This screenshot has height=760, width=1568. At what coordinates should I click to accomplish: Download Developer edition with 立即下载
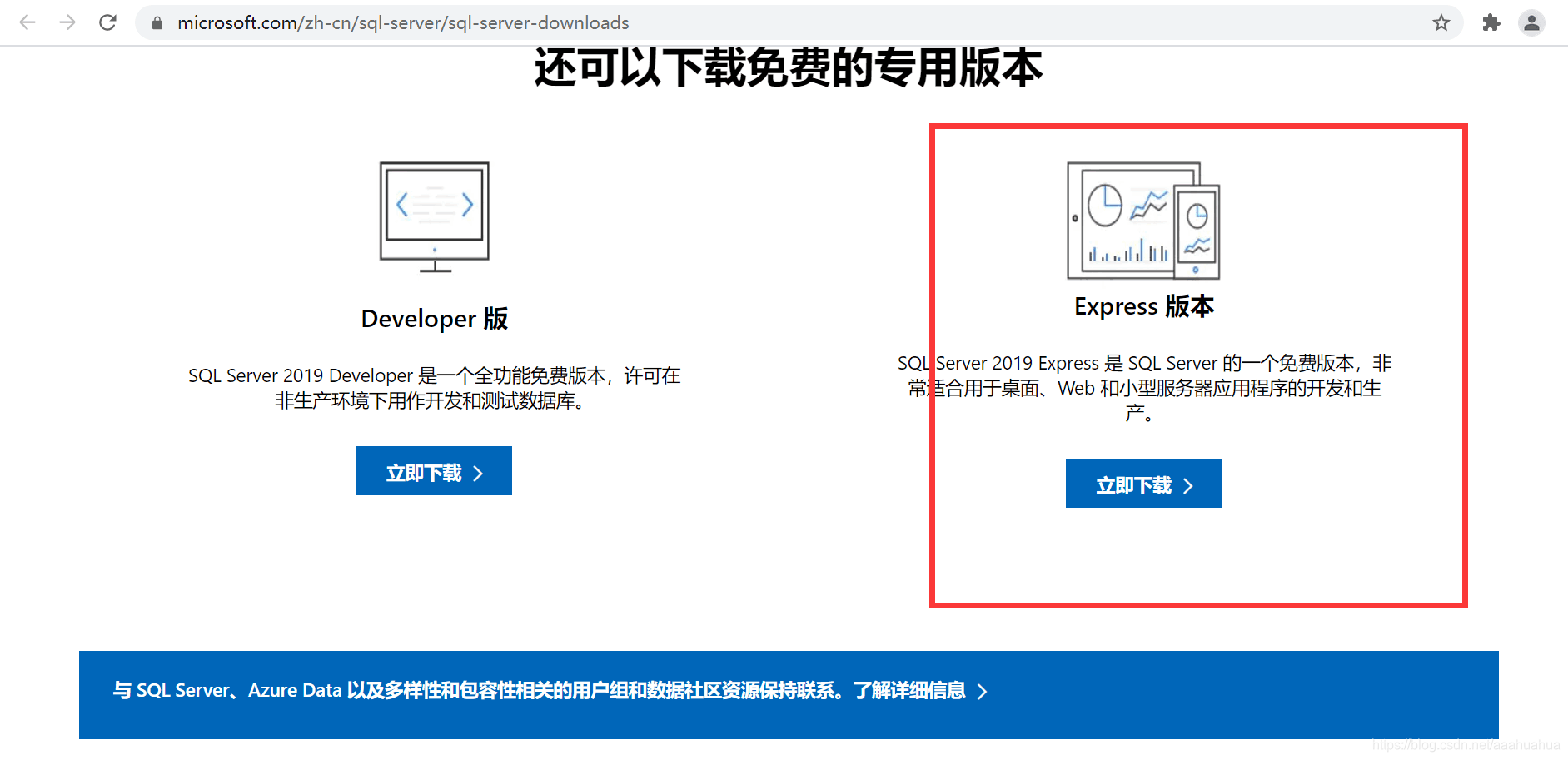click(x=434, y=471)
